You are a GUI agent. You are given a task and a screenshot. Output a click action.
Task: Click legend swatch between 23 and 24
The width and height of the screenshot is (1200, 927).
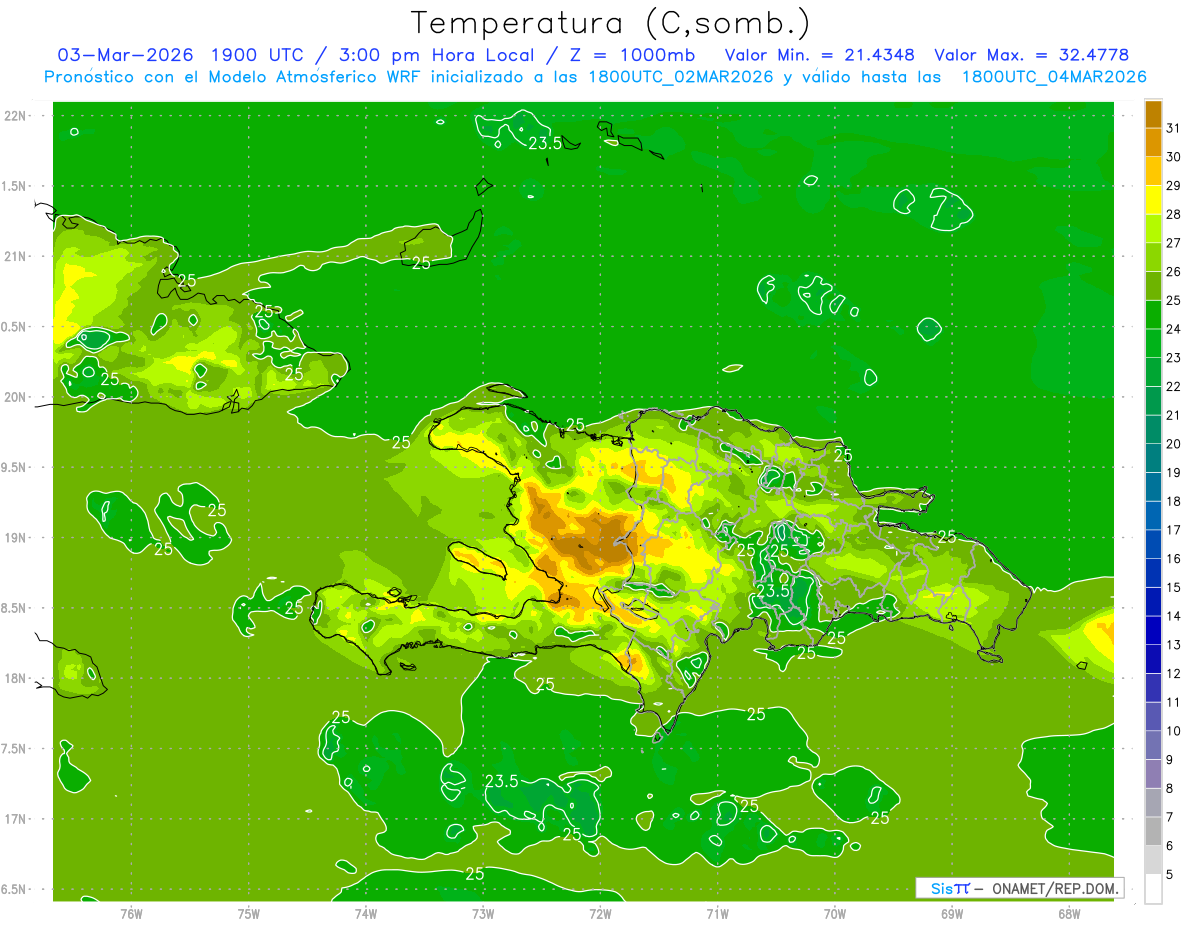[1153, 343]
